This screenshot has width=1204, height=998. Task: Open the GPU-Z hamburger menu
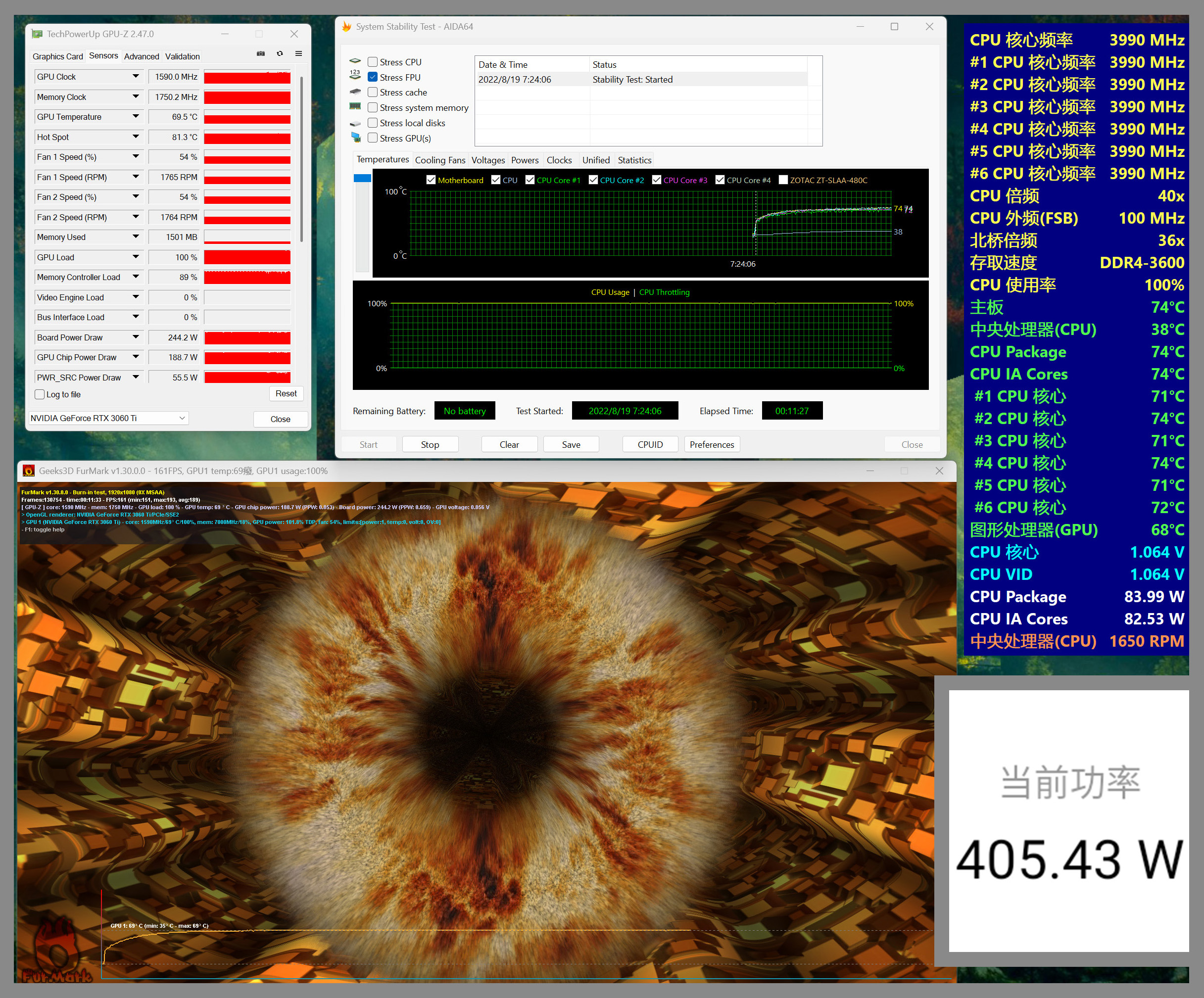coord(299,53)
